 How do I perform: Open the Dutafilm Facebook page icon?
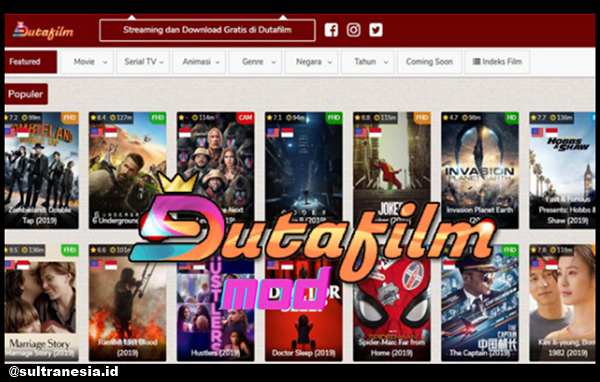(331, 30)
